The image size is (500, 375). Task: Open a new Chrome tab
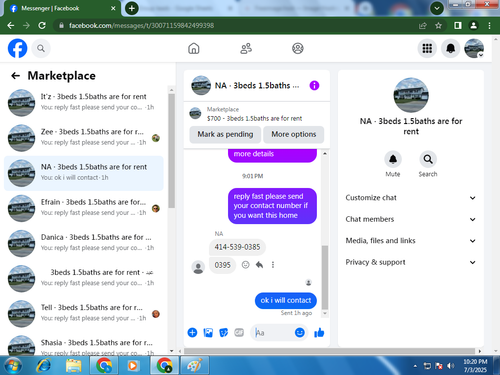coord(132,8)
